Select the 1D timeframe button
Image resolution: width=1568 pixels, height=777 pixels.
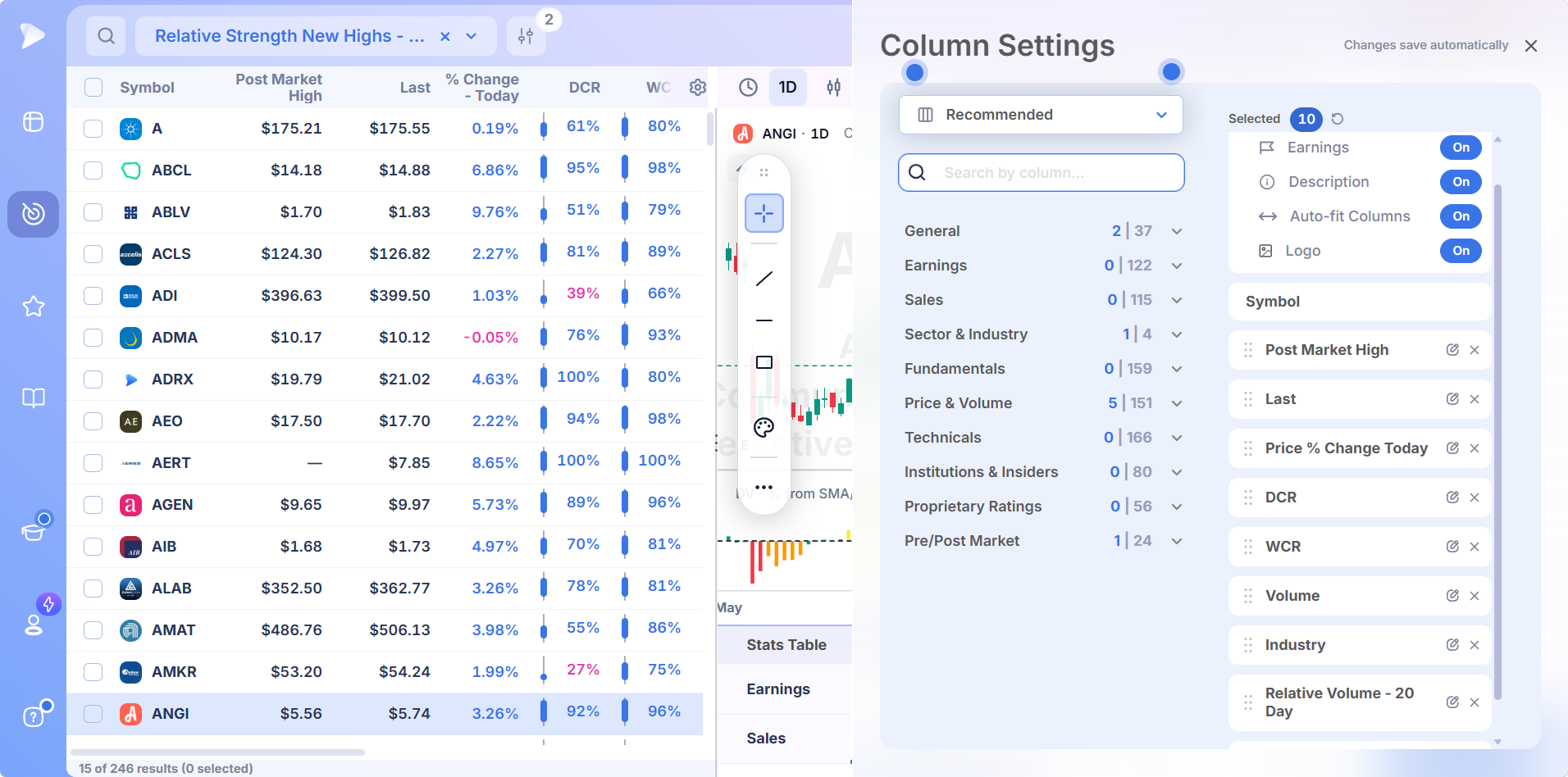(x=787, y=87)
